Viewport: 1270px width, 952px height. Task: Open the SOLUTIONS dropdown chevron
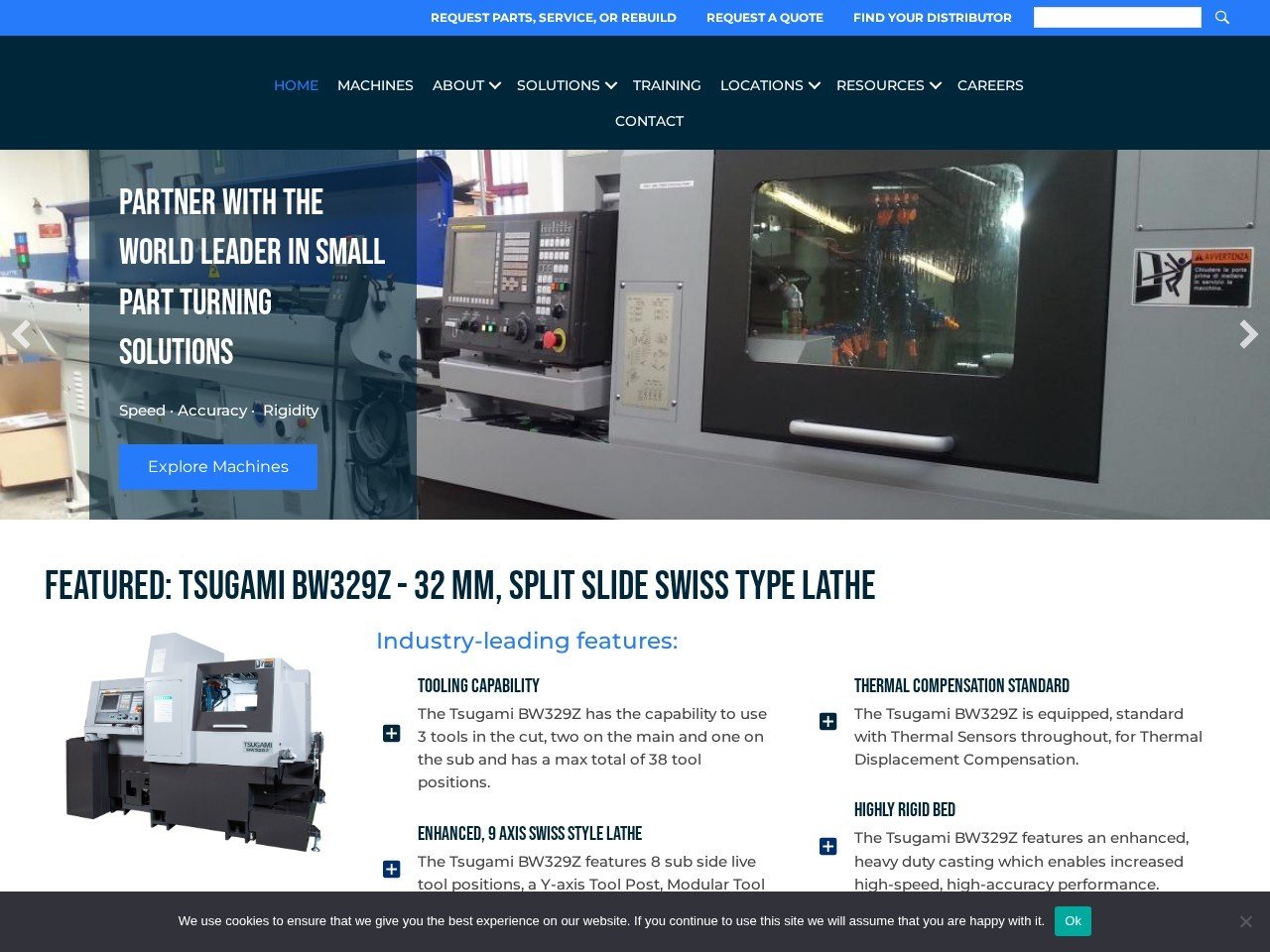coord(611,85)
